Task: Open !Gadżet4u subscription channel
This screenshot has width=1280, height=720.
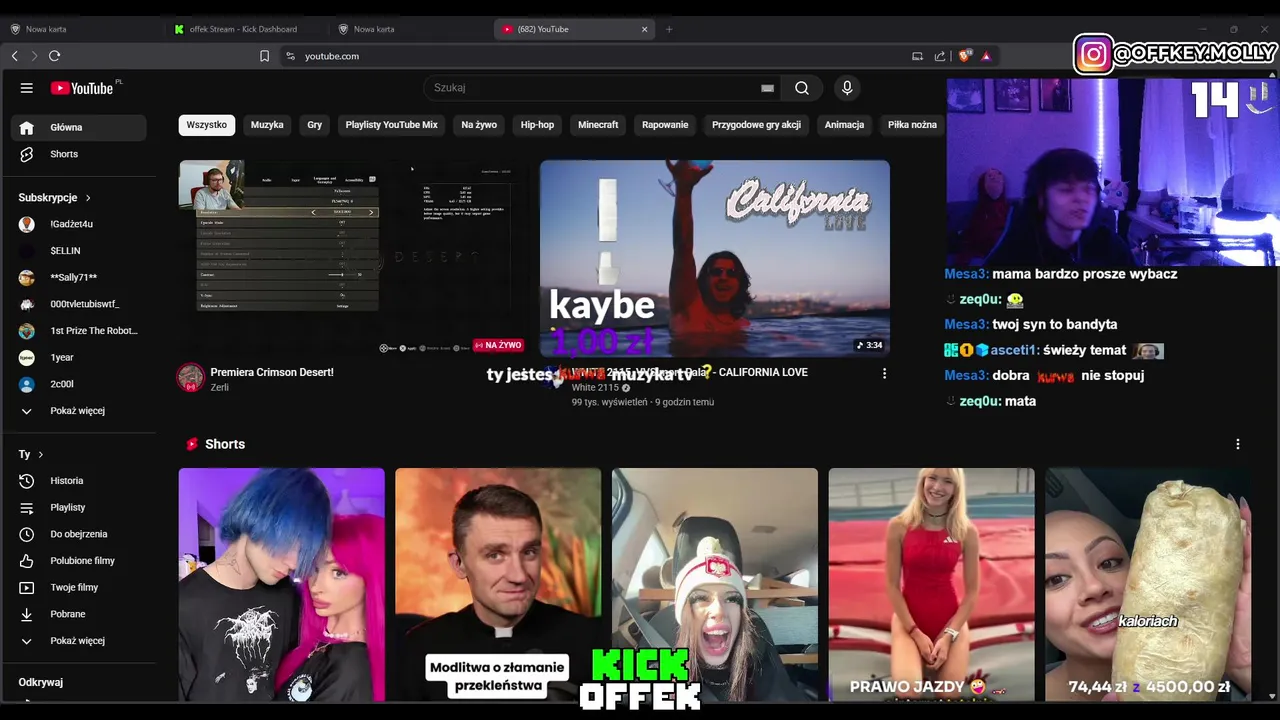Action: coord(78,224)
